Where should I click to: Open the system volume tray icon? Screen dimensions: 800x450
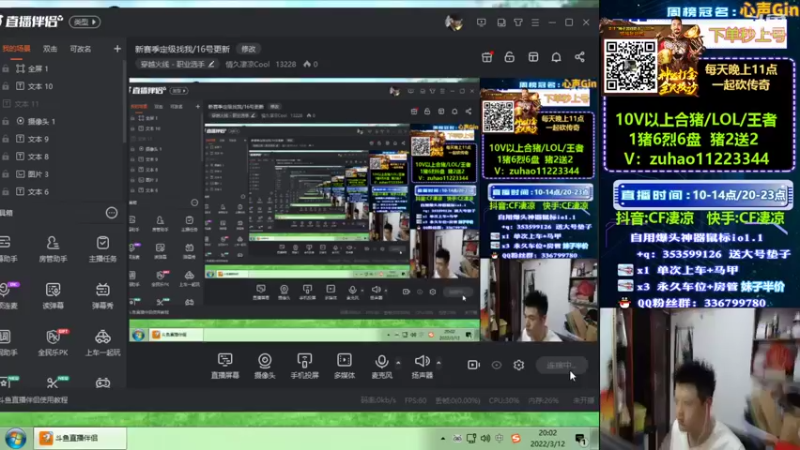click(x=485, y=438)
